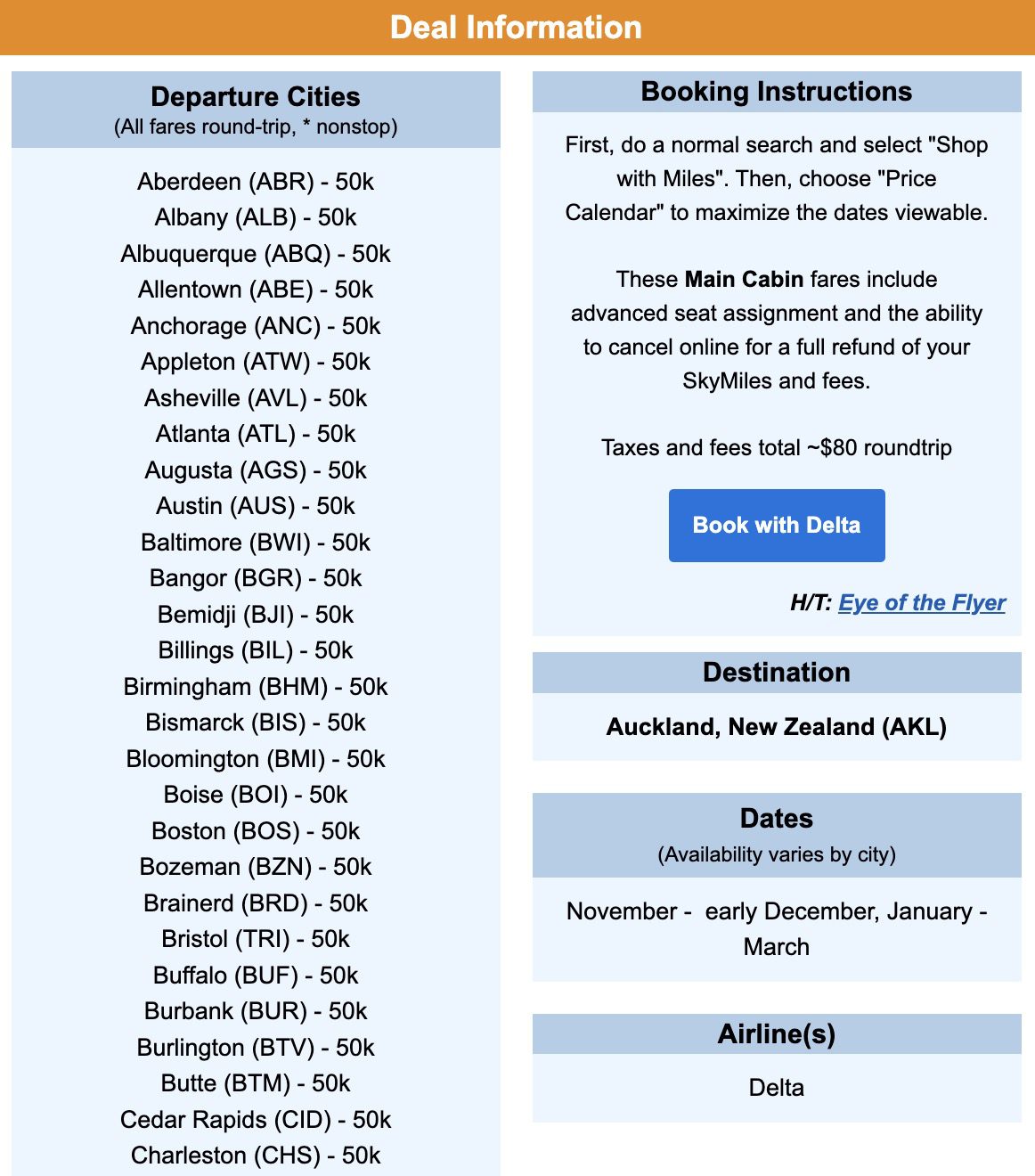Click the Dates section header
Screen dimensions: 1035x1176
pos(776,818)
